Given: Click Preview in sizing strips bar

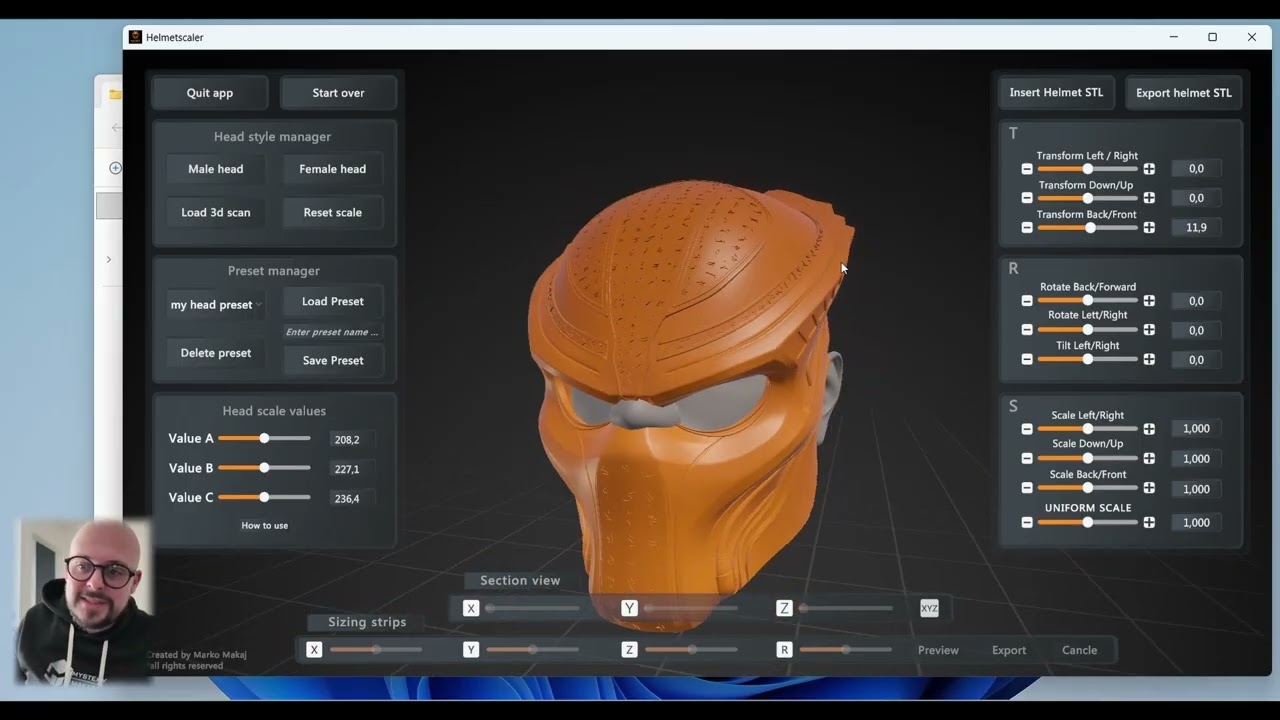Looking at the screenshot, I should [938, 650].
